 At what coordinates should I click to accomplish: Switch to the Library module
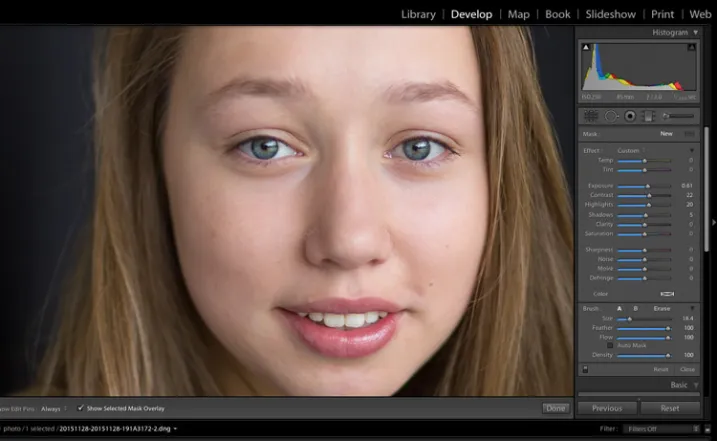[x=418, y=14]
